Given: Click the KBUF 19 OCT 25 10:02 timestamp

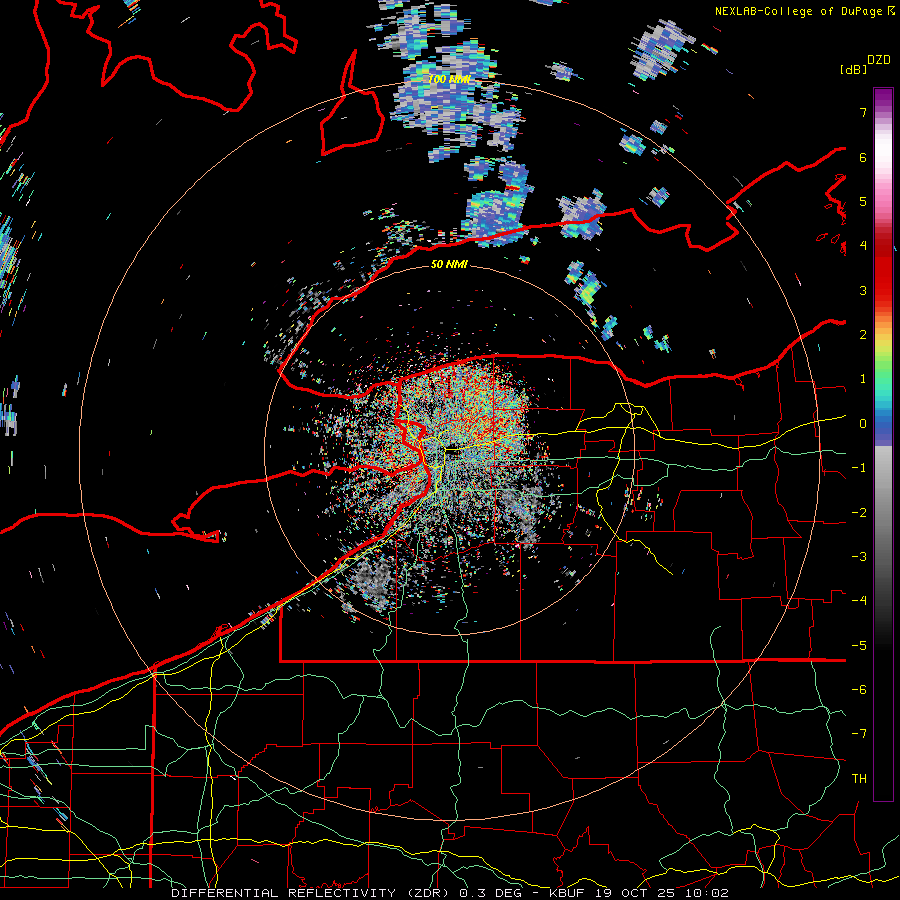Looking at the screenshot, I should pyautogui.click(x=639, y=893).
